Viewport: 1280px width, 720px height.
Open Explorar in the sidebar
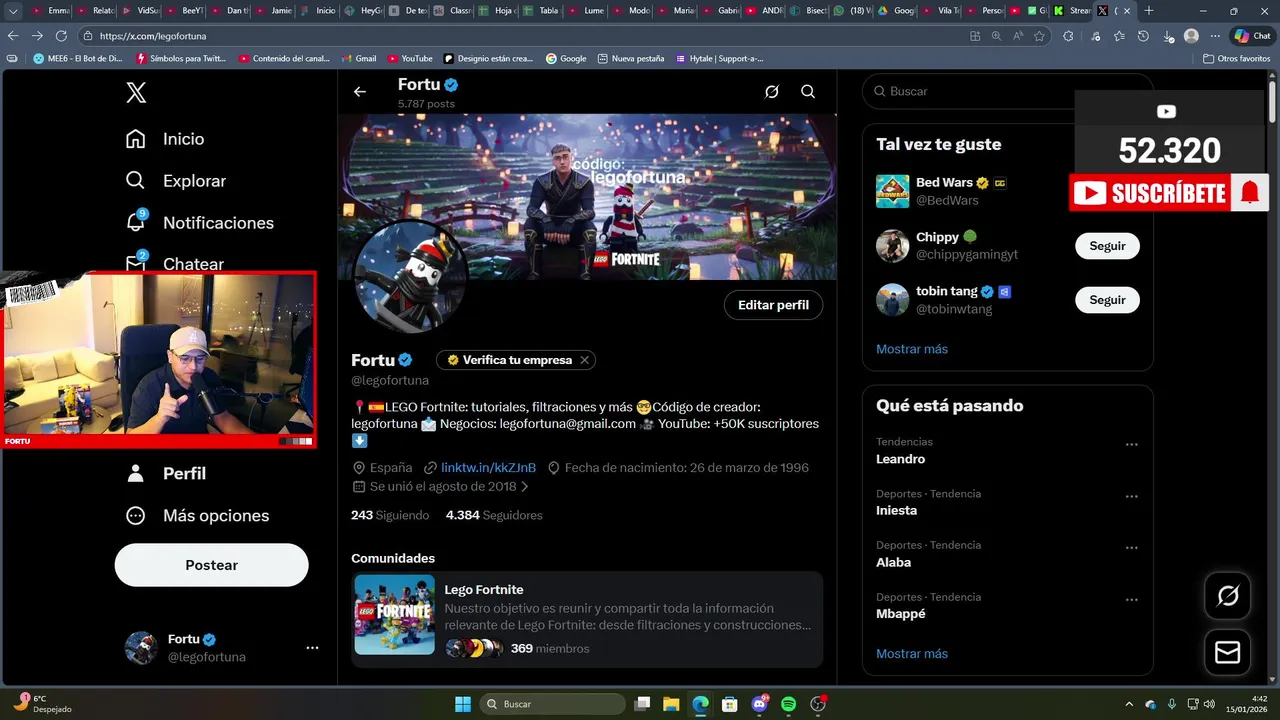[176, 181]
